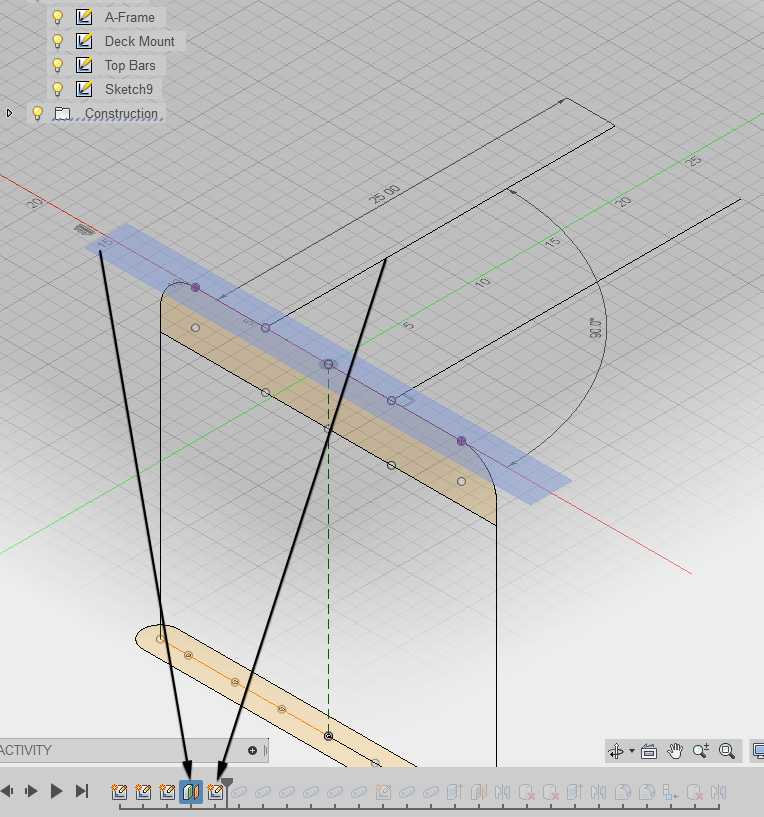Click the Construction folder icon

point(63,113)
